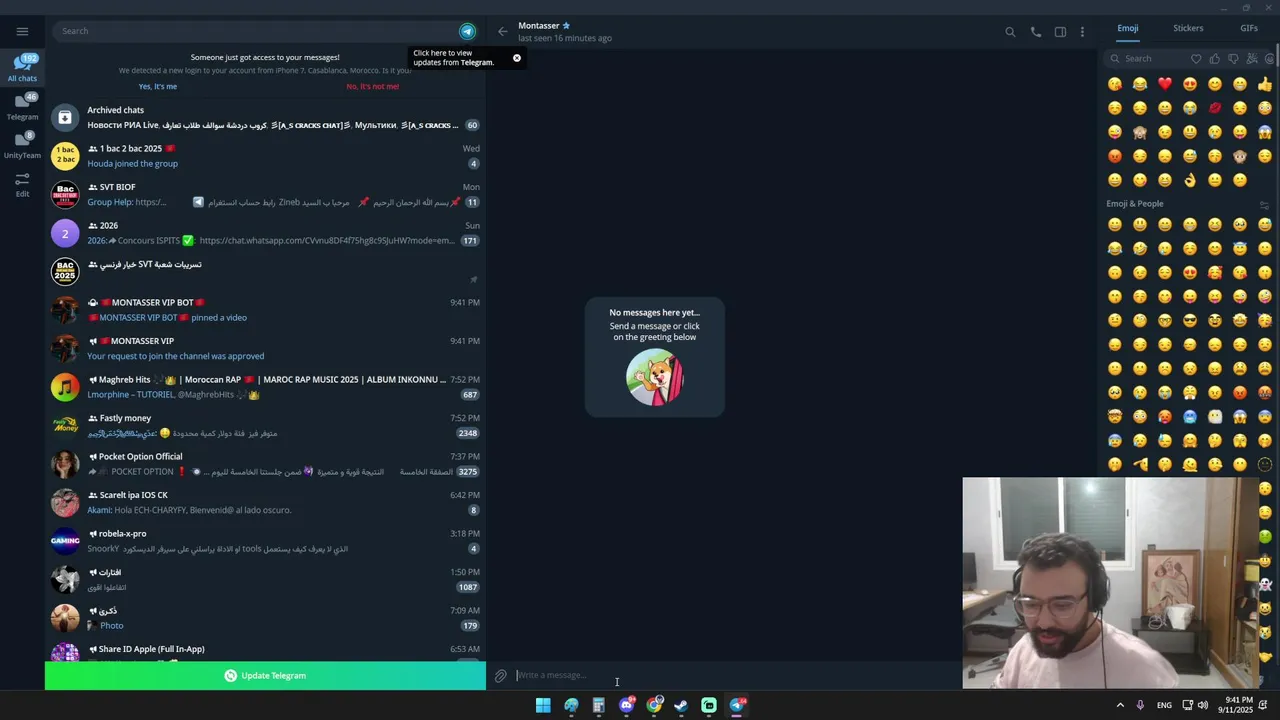The image size is (1280, 720).
Task: Search in the Montasser chat
Action: 1010,32
